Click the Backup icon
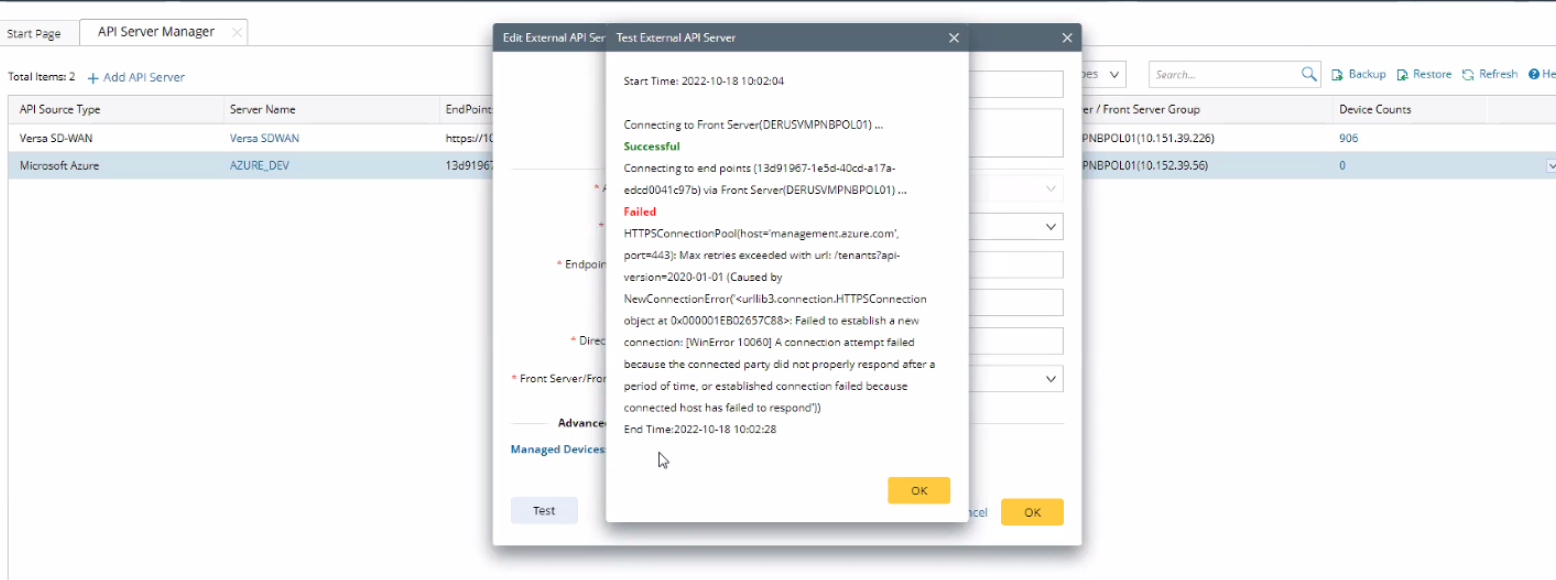 point(1337,75)
